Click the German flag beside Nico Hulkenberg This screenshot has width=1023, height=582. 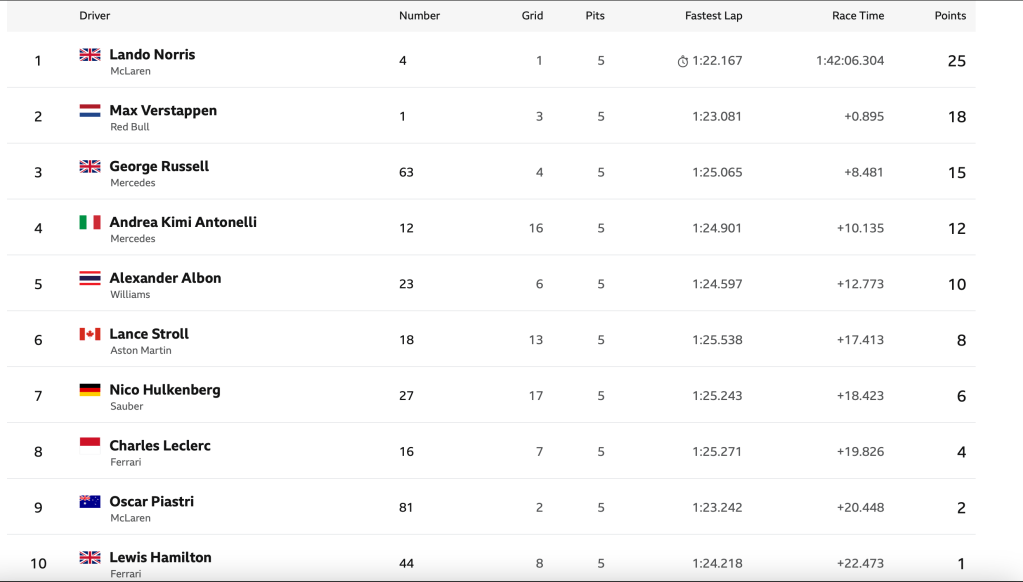point(90,390)
